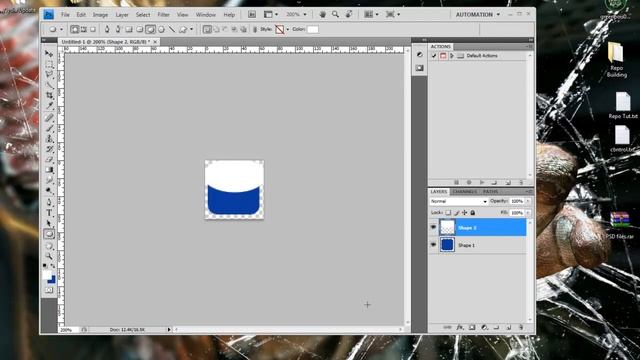Enable Shape layers mode in options bar
Viewport: 640px width, 360px height.
point(75,29)
